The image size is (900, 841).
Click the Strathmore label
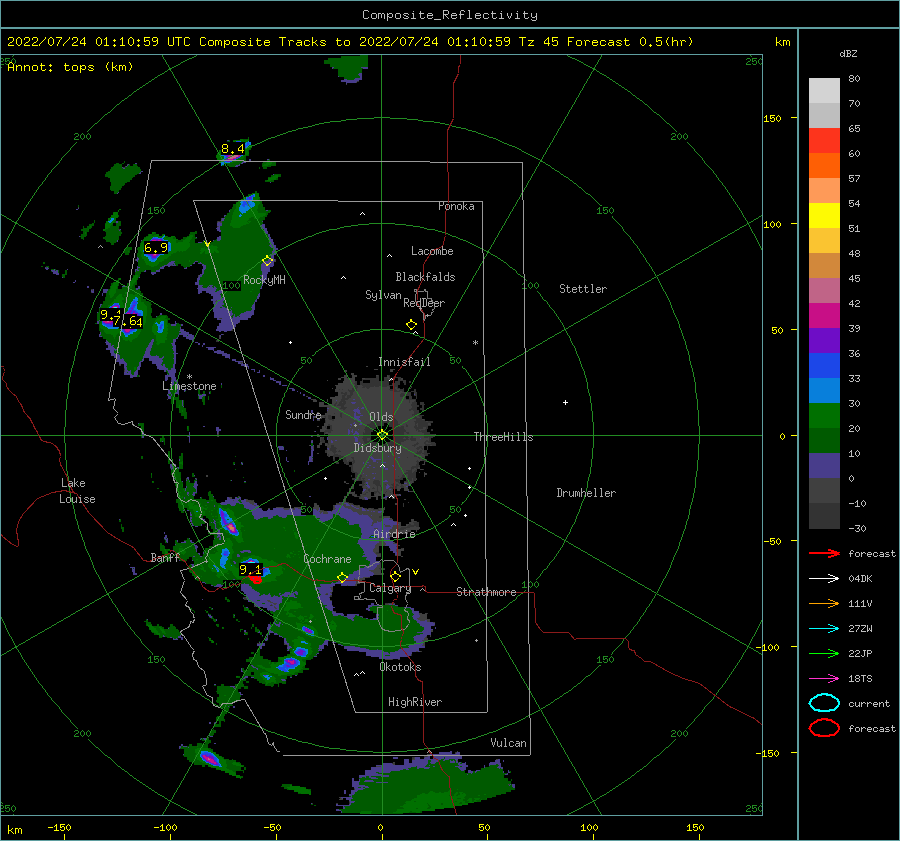coord(486,592)
